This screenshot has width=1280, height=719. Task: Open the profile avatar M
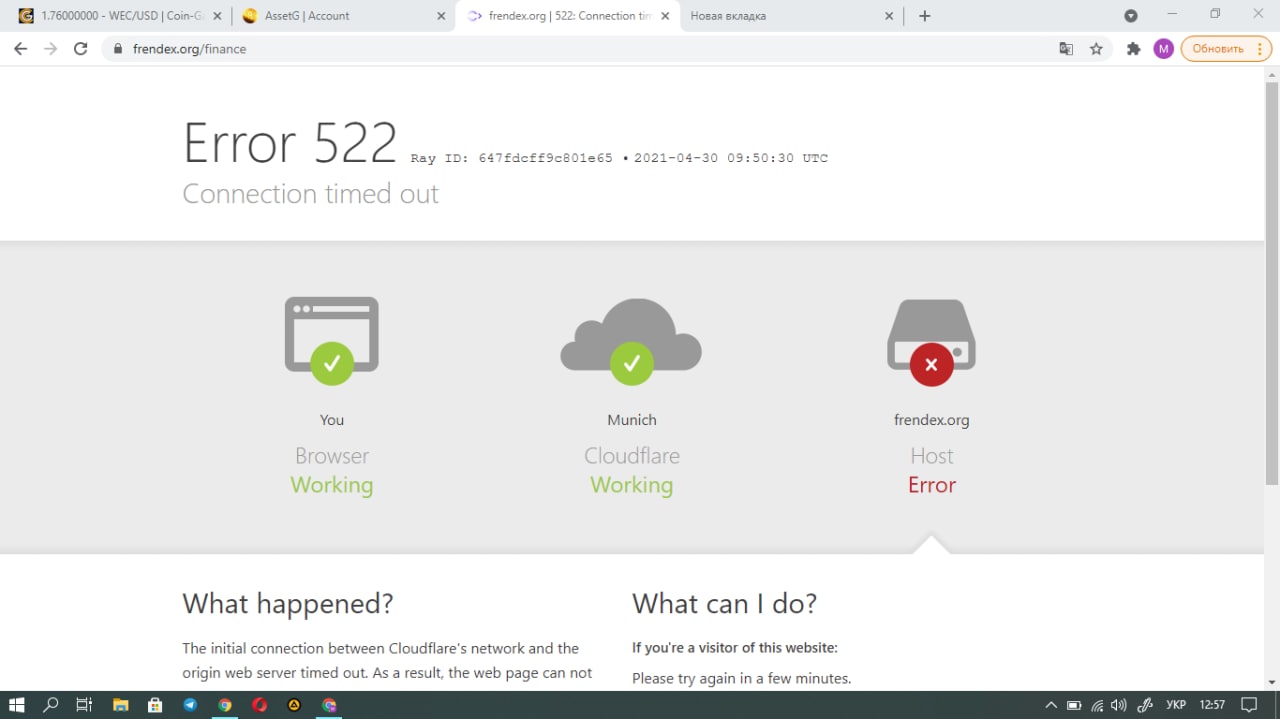tap(1163, 49)
